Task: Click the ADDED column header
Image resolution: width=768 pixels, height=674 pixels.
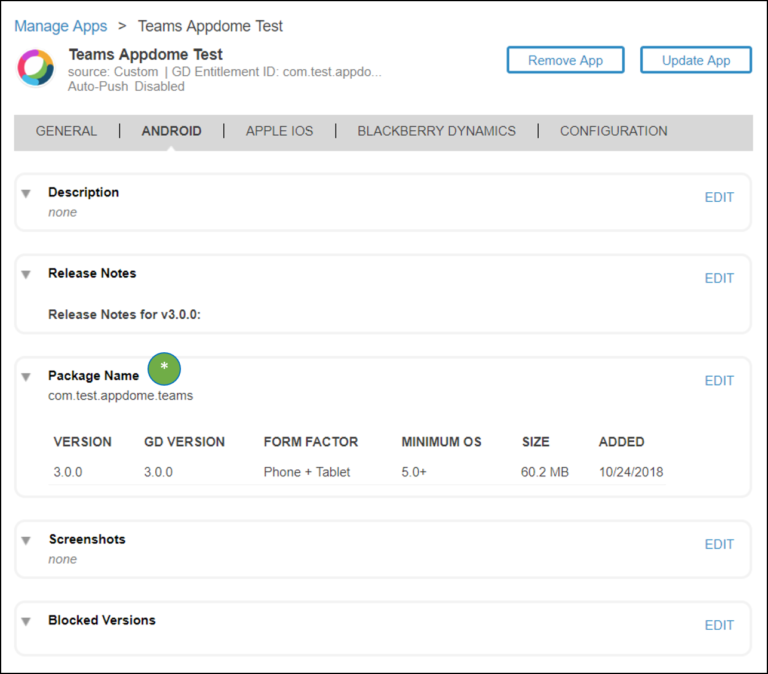Action: pos(621,442)
